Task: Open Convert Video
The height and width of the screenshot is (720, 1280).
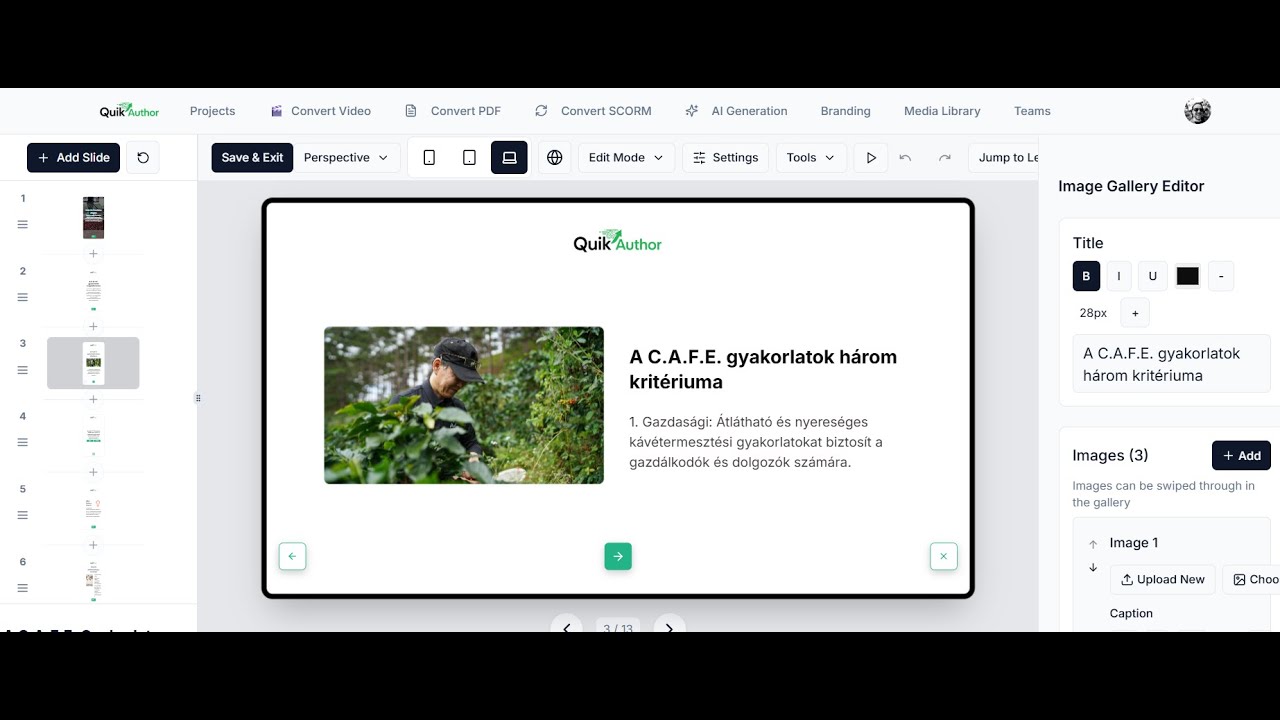Action: 320,111
